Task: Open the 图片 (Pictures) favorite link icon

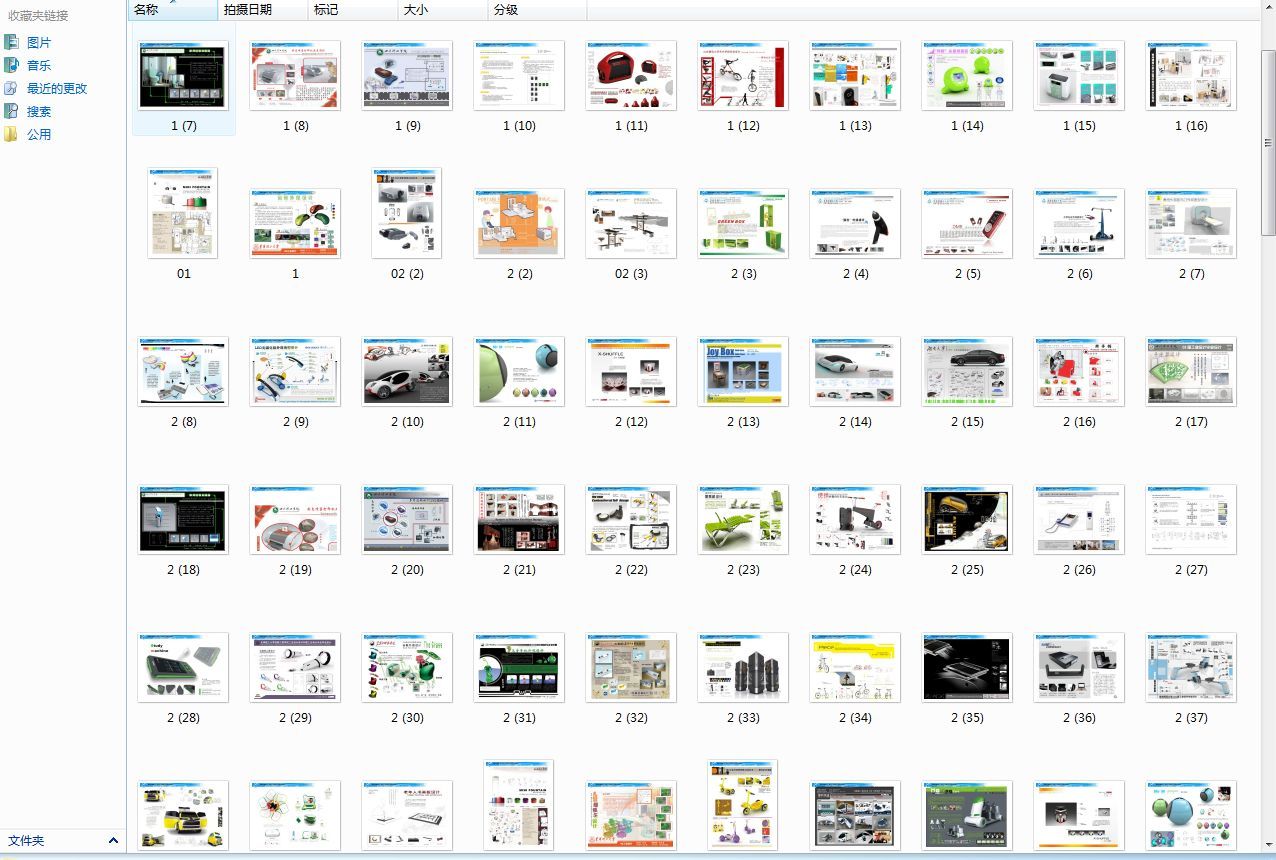Action: 12,42
